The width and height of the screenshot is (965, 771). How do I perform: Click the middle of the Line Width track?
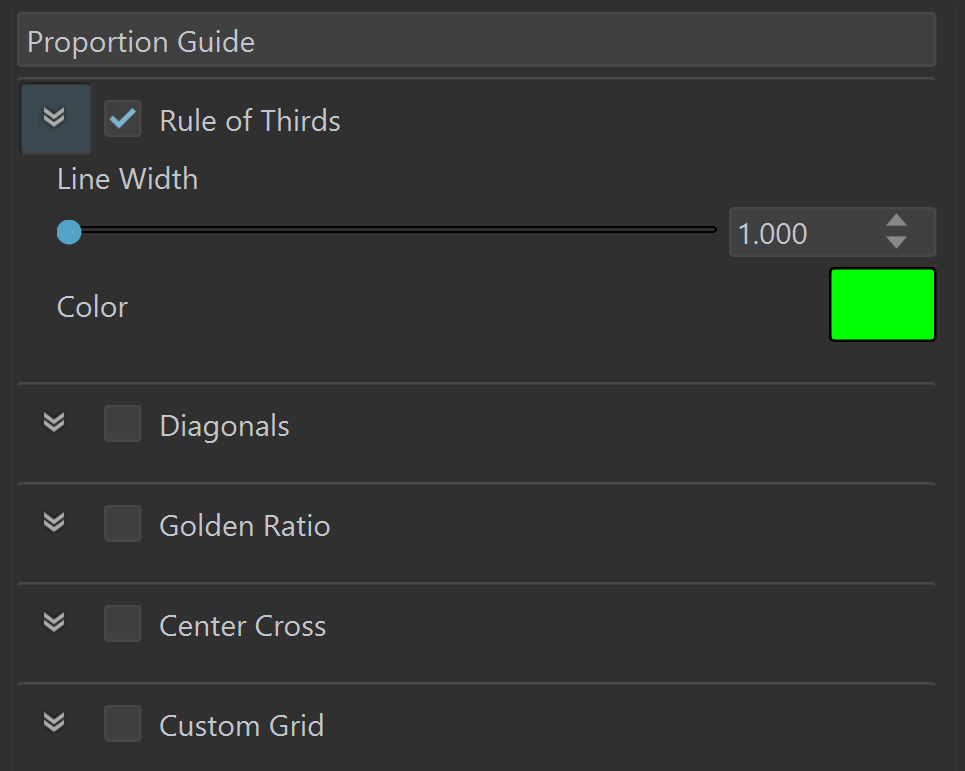pos(393,230)
